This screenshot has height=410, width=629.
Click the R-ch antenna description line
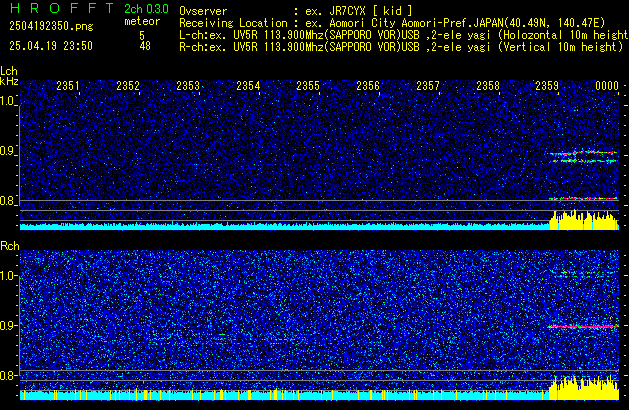point(401,47)
